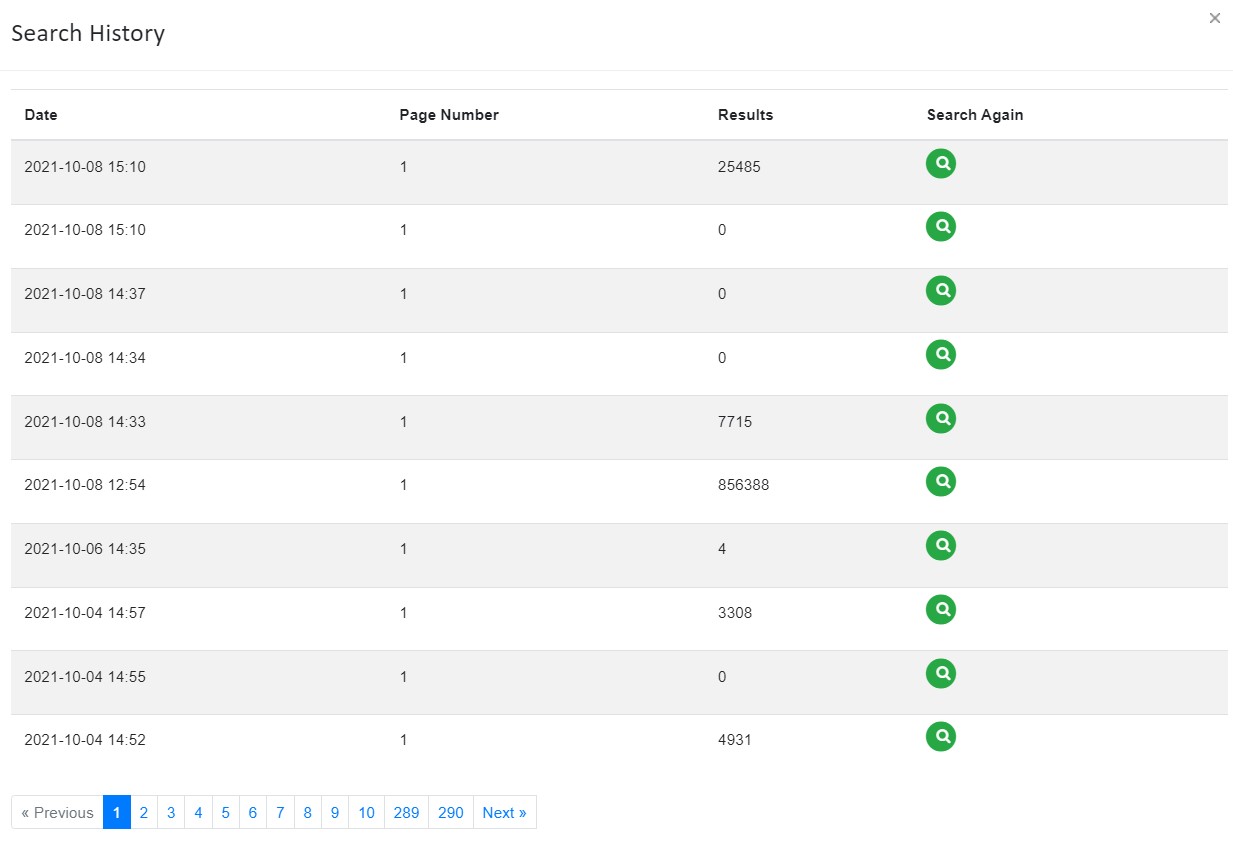Viewport: 1233px width, 846px height.
Task: Click the results value 4 for 2021-10-06
Action: tap(722, 549)
